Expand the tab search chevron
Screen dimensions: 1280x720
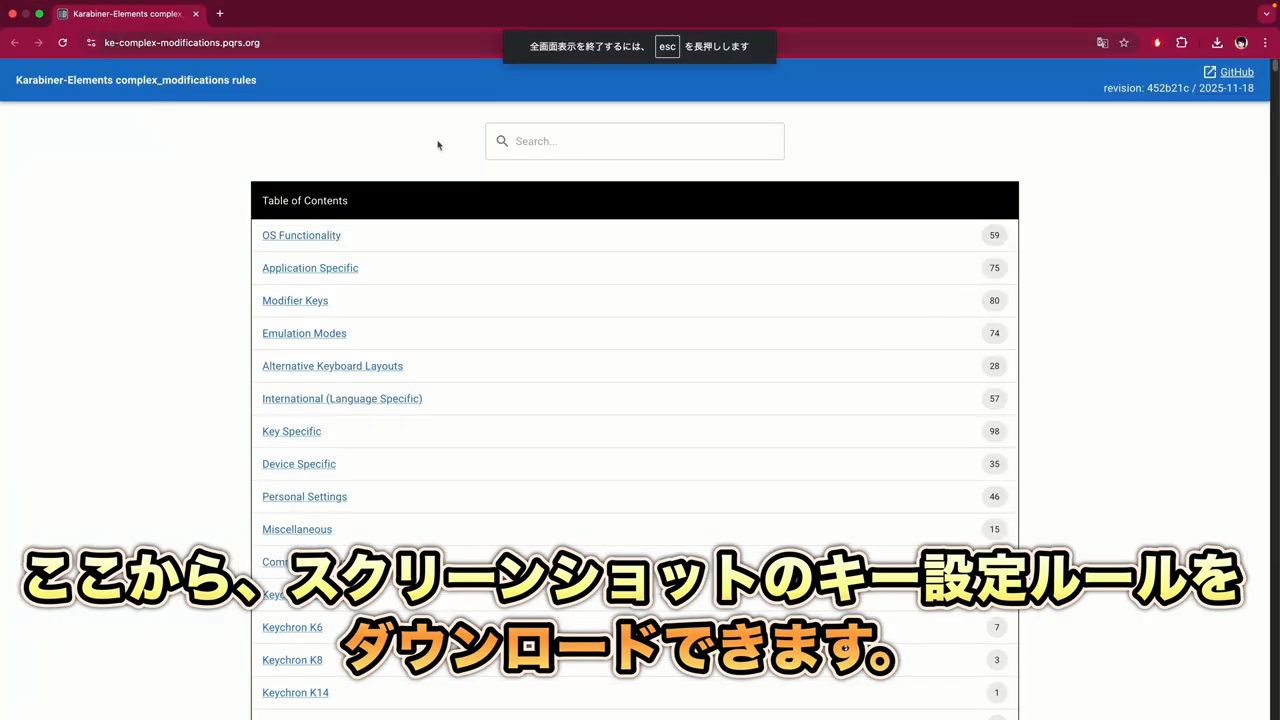(1266, 14)
